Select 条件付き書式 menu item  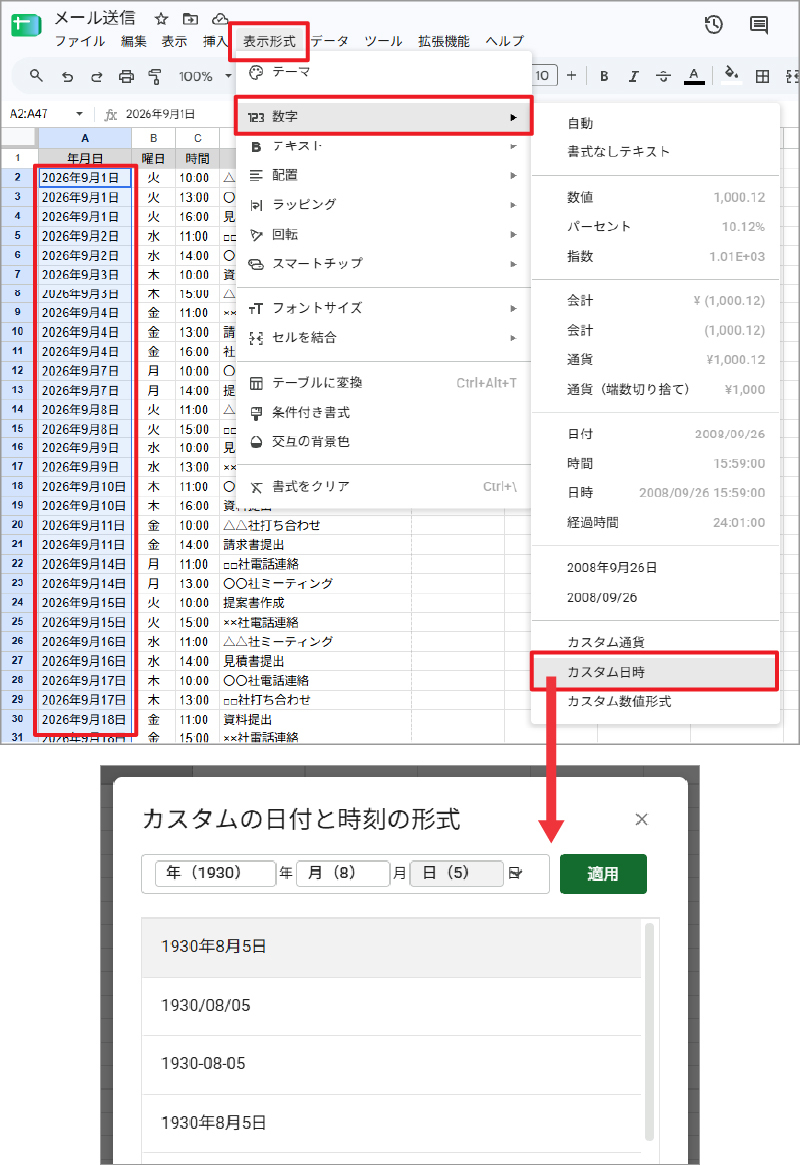tap(384, 412)
